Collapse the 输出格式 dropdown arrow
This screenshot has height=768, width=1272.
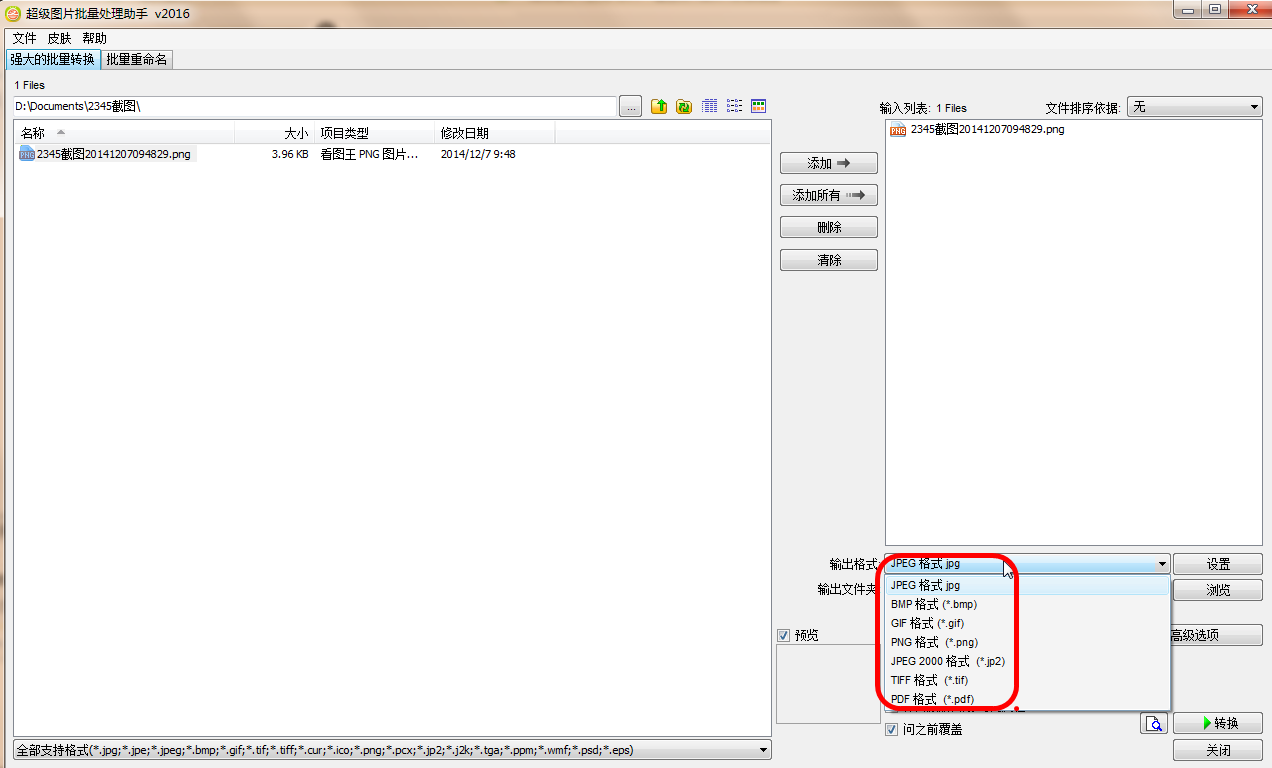pyautogui.click(x=1162, y=564)
